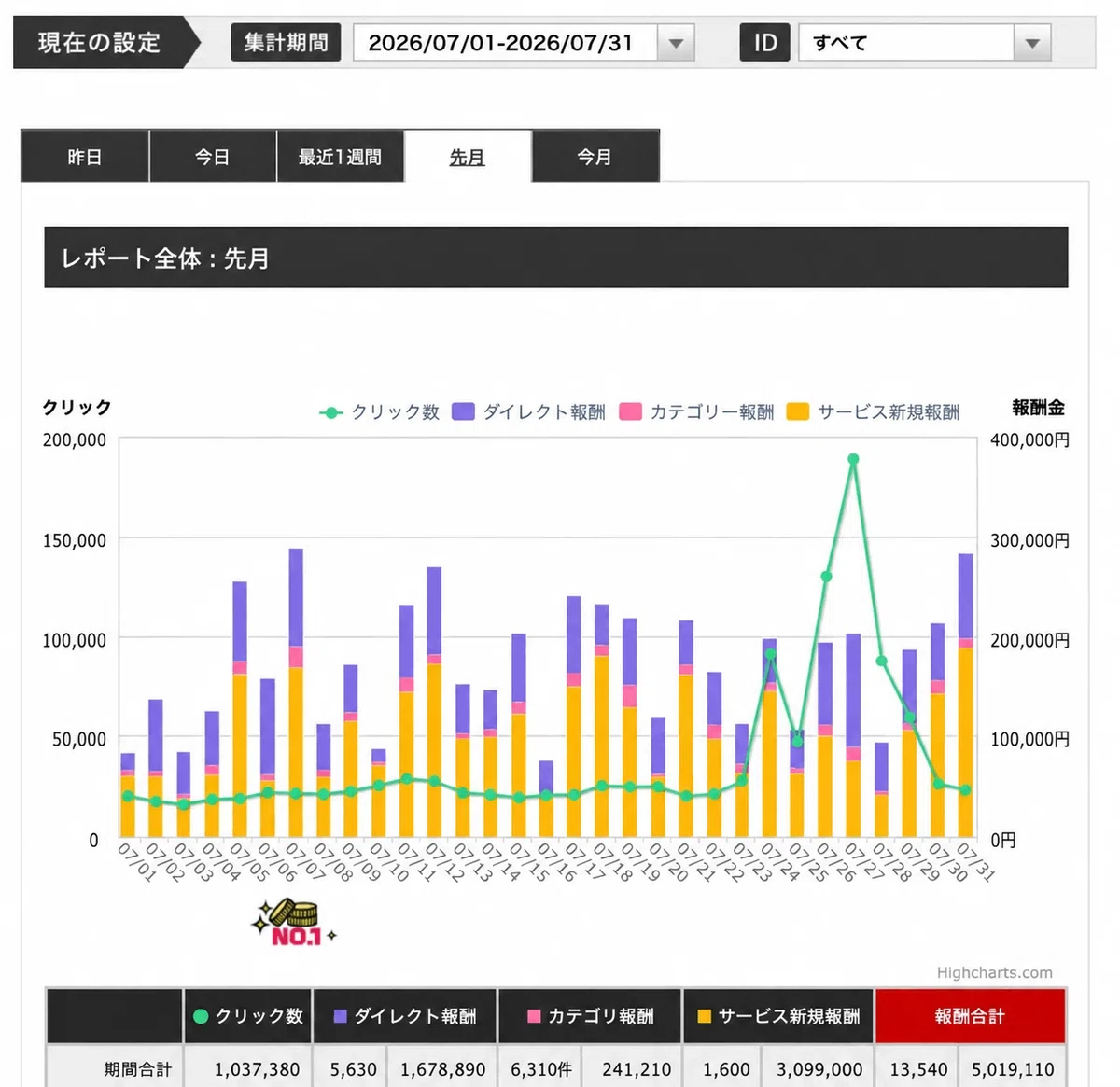
Task: Click the 集計期間 label
Action: point(286,43)
